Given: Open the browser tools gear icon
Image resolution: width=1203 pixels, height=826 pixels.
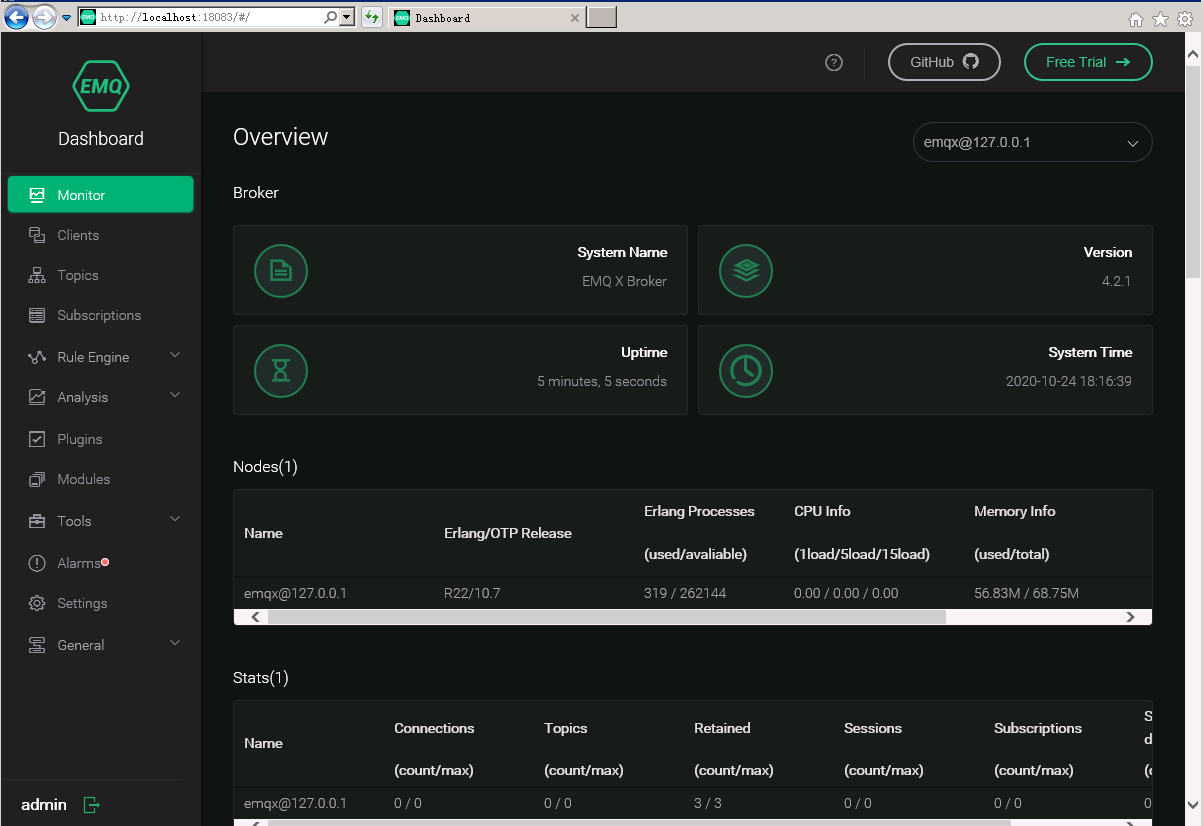Looking at the screenshot, I should [x=1185, y=19].
